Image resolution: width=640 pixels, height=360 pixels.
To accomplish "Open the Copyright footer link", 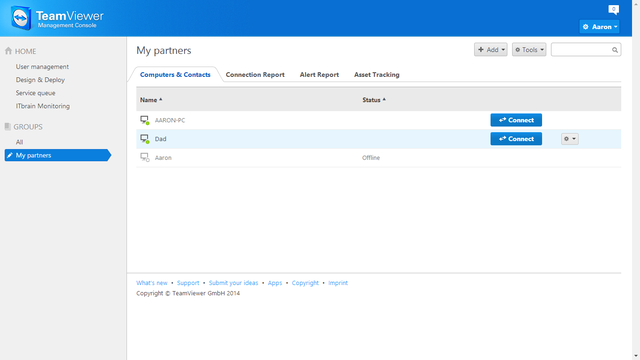I will pyautogui.click(x=305, y=283).
